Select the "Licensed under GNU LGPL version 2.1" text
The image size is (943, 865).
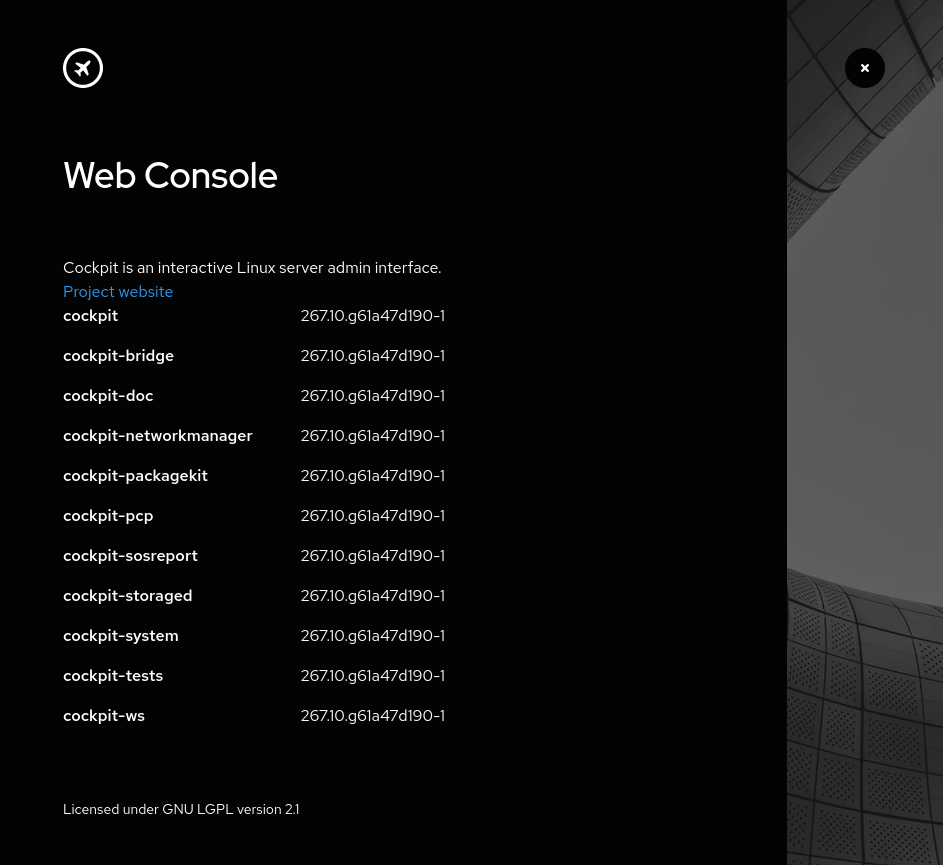[181, 810]
